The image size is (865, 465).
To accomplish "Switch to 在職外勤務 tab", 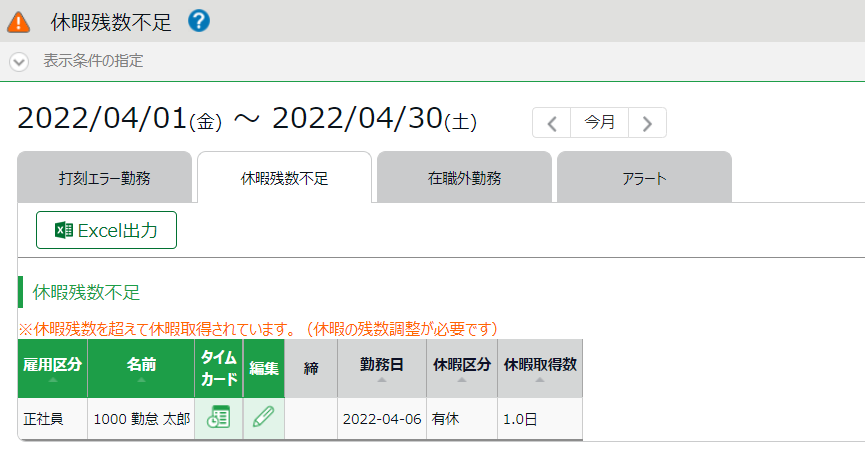I will (464, 178).
